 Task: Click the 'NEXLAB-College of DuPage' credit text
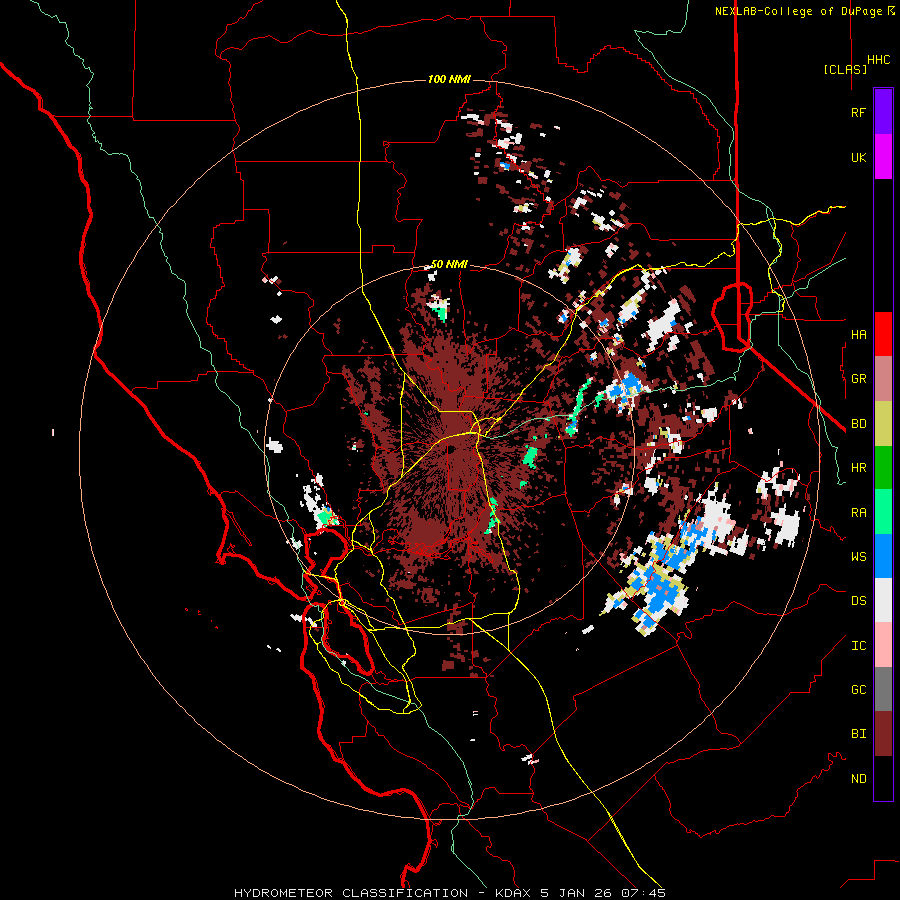pyautogui.click(x=798, y=11)
